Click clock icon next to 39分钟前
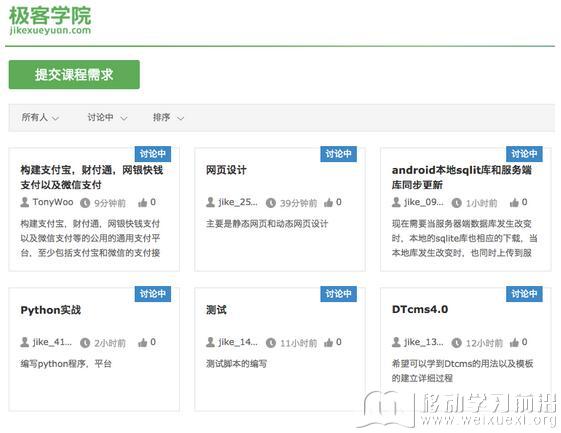The image size is (561, 433). click(271, 203)
